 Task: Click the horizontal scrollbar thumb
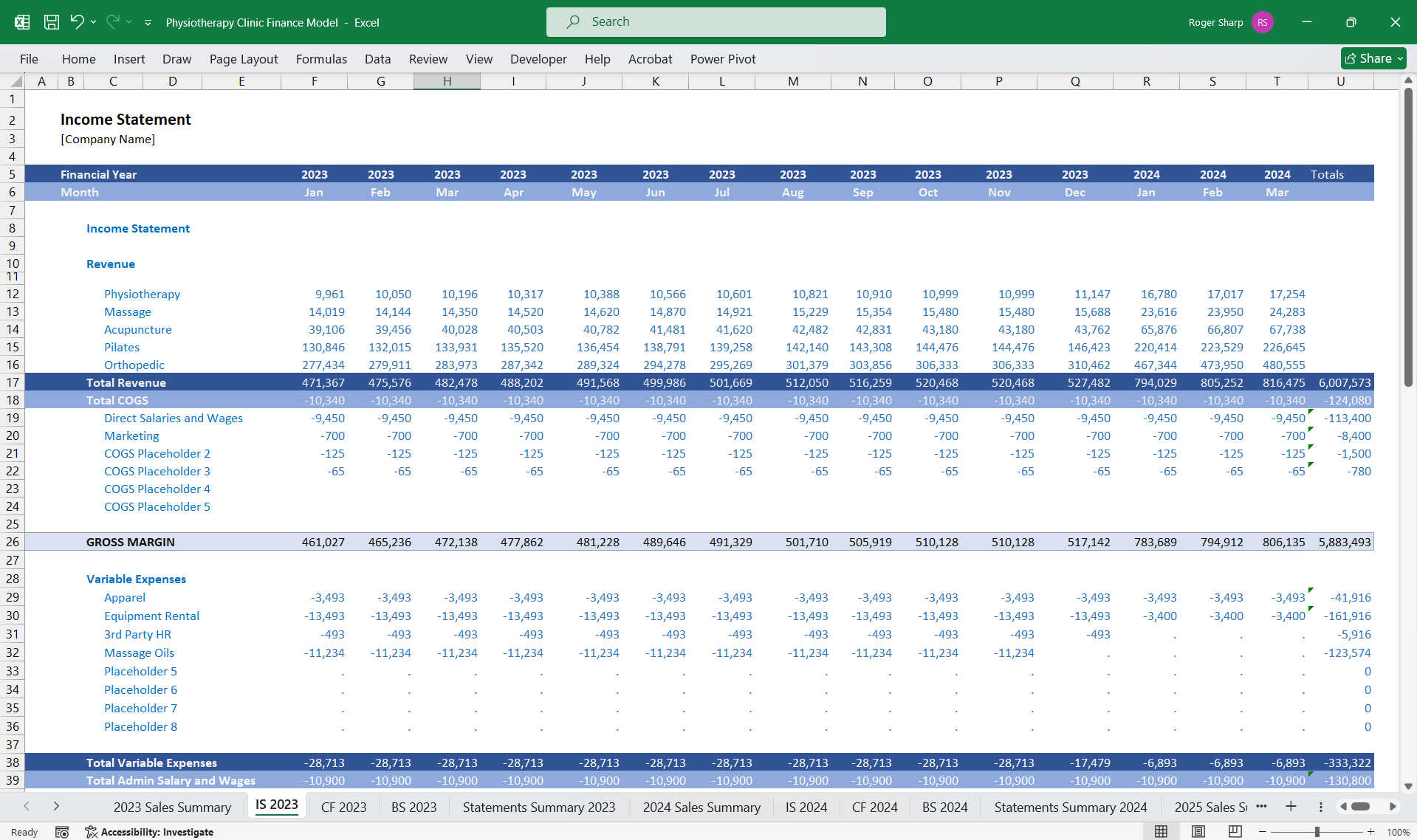(1361, 807)
